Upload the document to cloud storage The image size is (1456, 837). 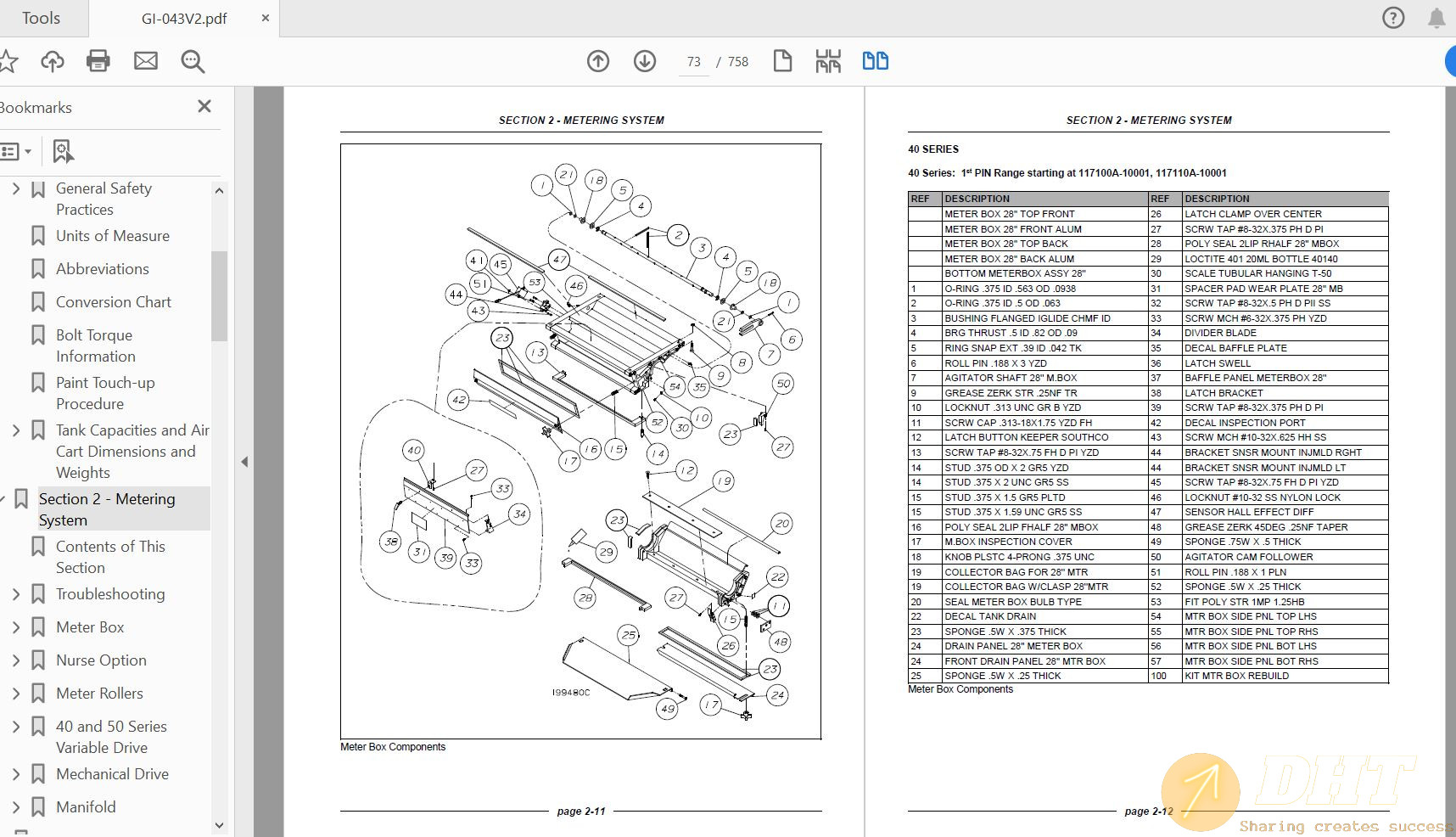[x=53, y=60]
